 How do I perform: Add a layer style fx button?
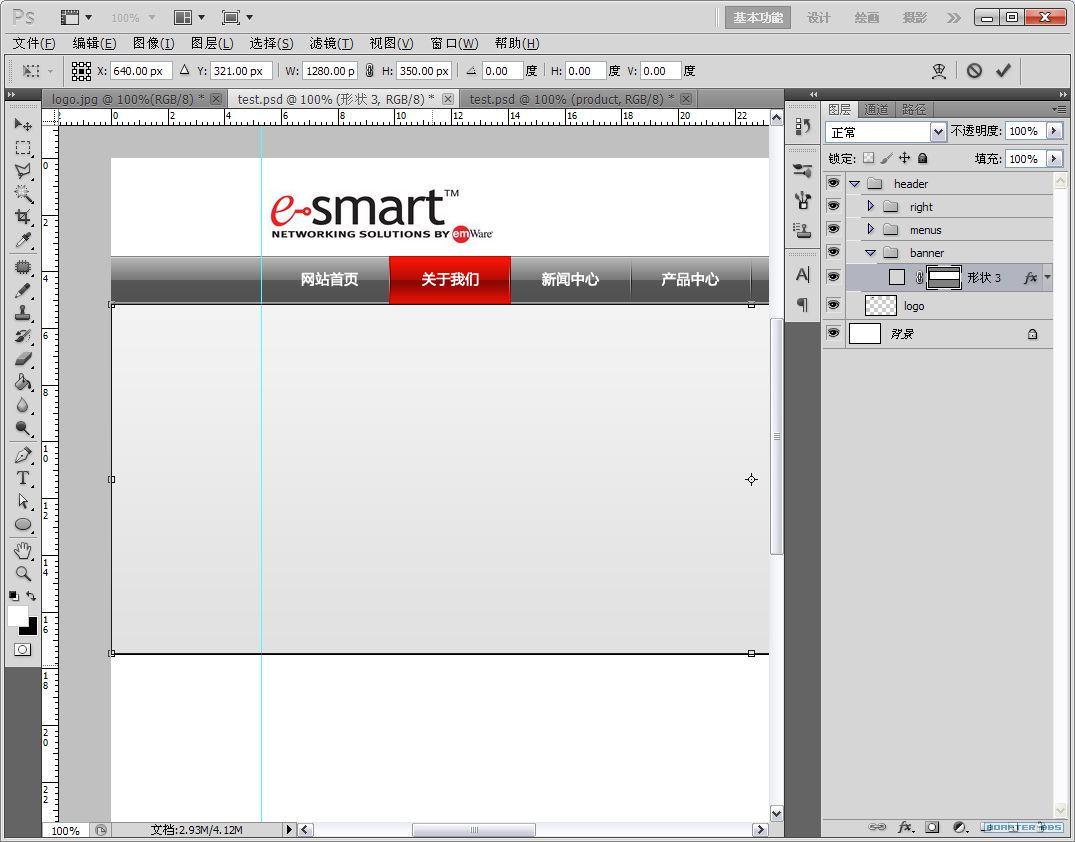pyautogui.click(x=905, y=827)
